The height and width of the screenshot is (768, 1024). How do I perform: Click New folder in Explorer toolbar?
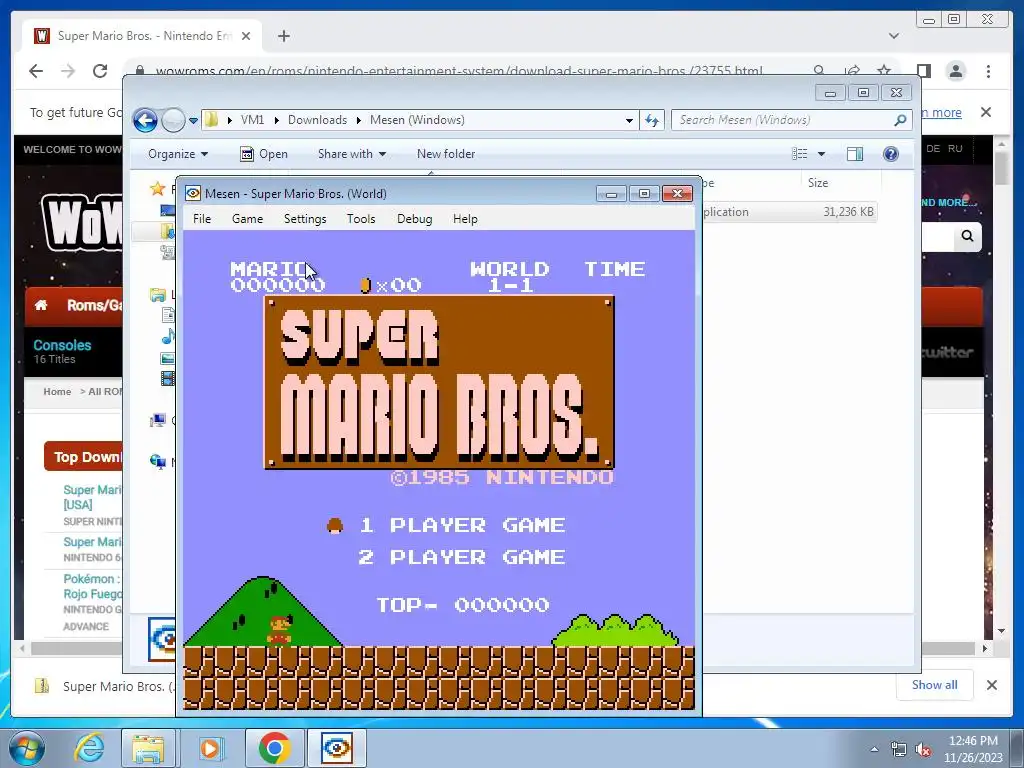click(446, 154)
